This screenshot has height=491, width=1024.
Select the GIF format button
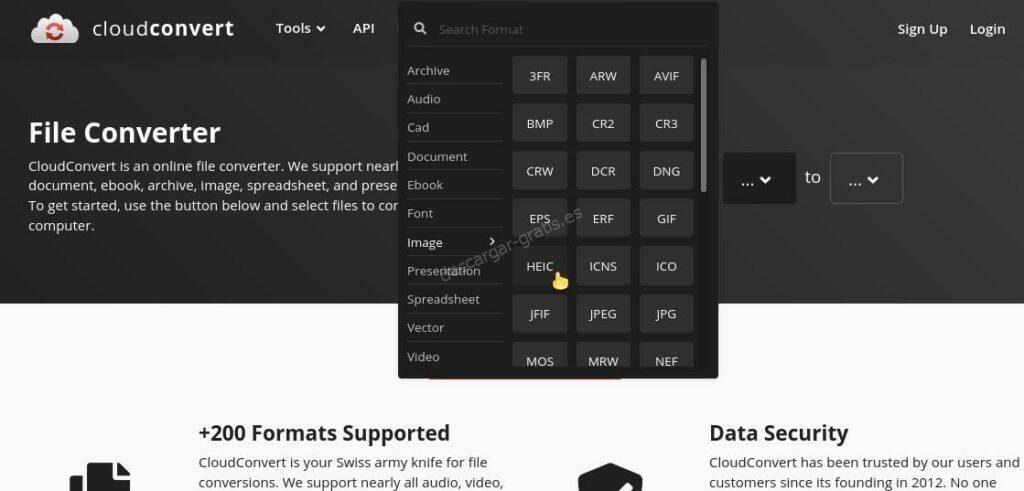pos(666,219)
